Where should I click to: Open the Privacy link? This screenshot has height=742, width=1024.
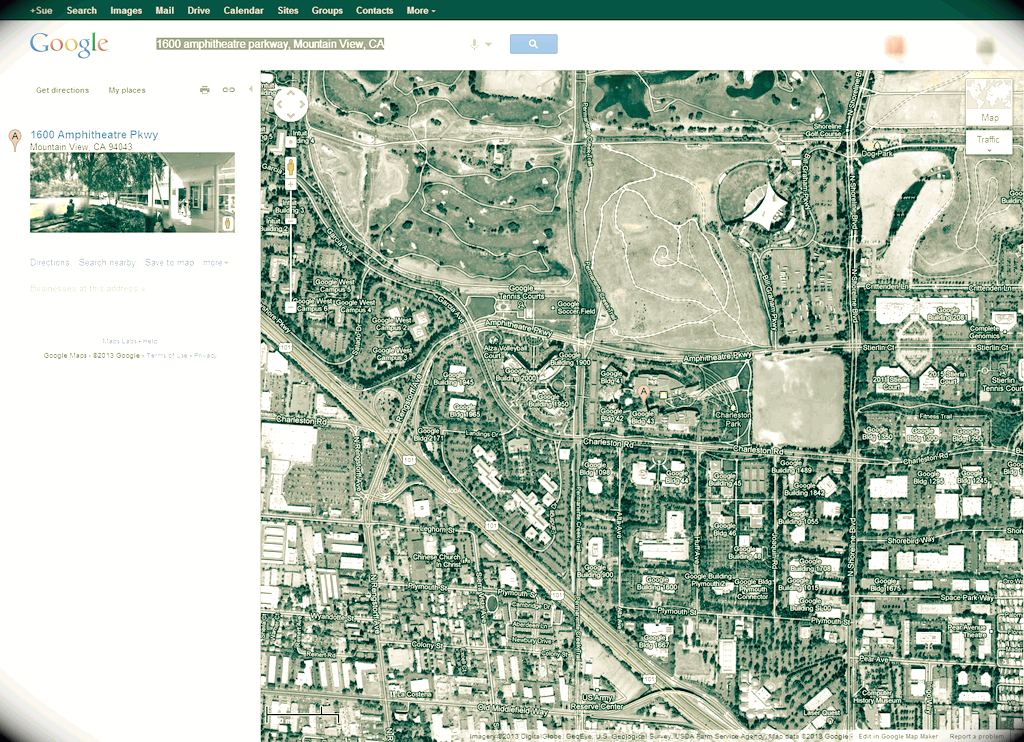(205, 355)
